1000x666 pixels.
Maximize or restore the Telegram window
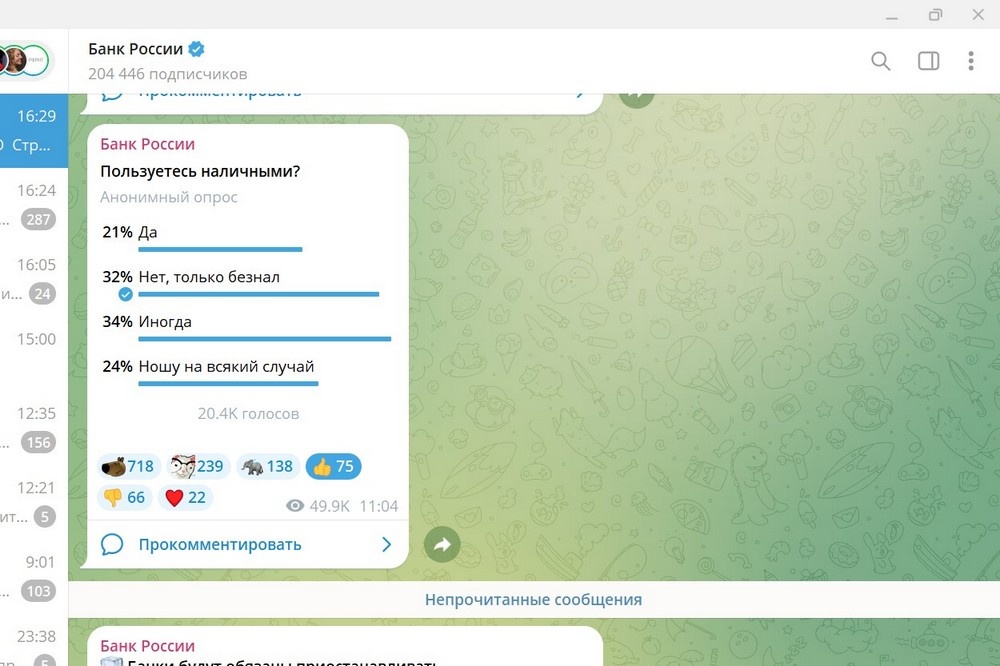coord(935,15)
